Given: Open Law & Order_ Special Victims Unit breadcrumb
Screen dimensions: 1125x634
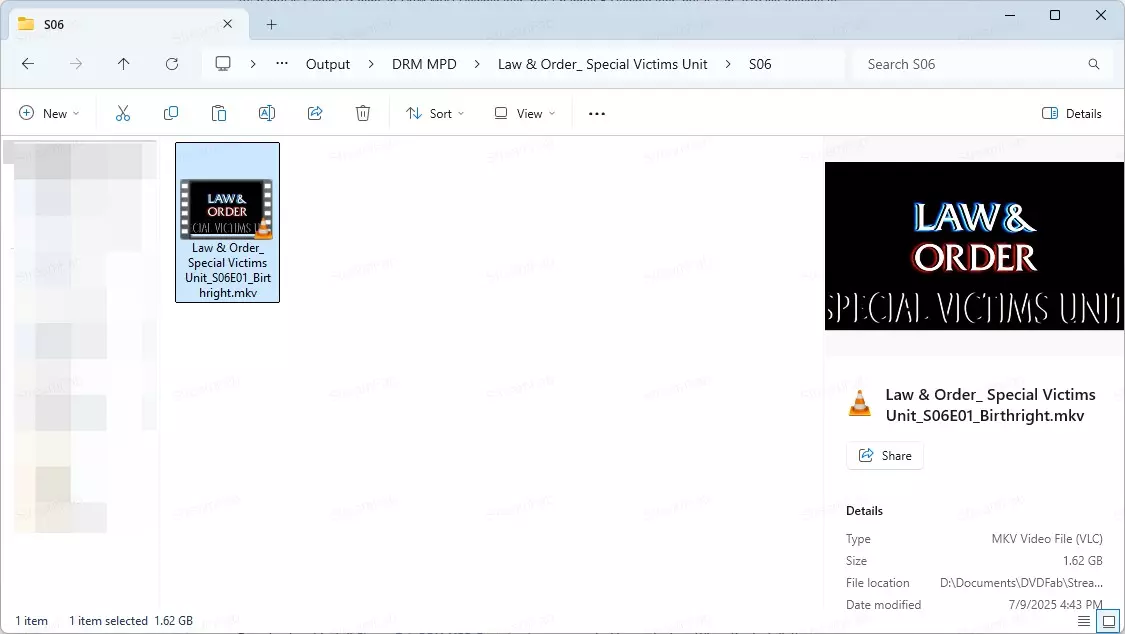Looking at the screenshot, I should pos(603,64).
